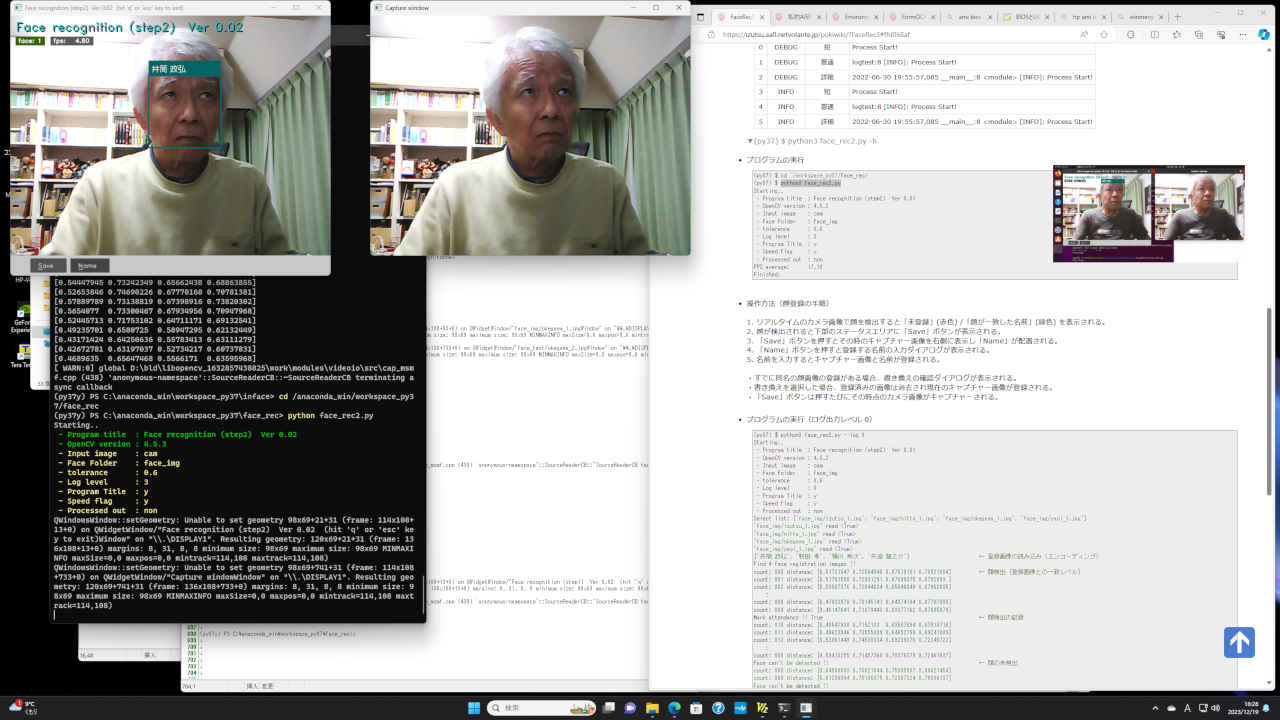Click the blue scroll-to-top arrow button
The image size is (1280, 720).
[x=1239, y=642]
